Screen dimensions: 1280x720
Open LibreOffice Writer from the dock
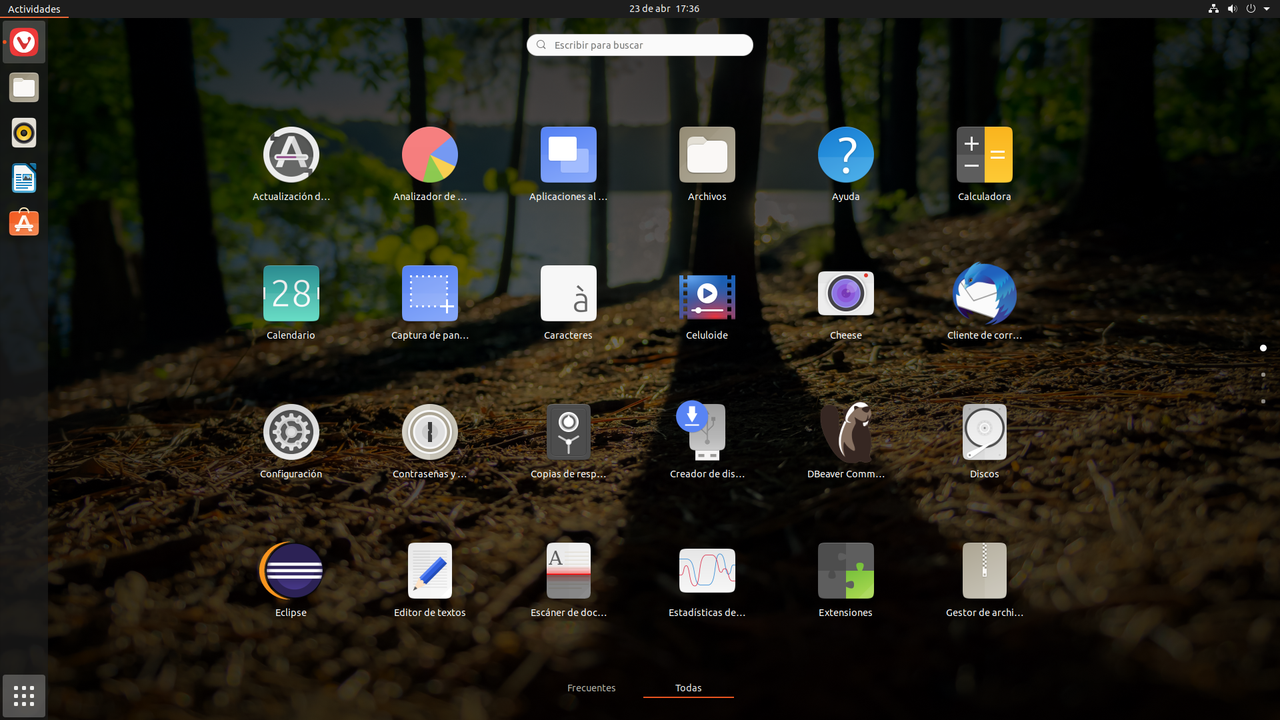coord(23,177)
